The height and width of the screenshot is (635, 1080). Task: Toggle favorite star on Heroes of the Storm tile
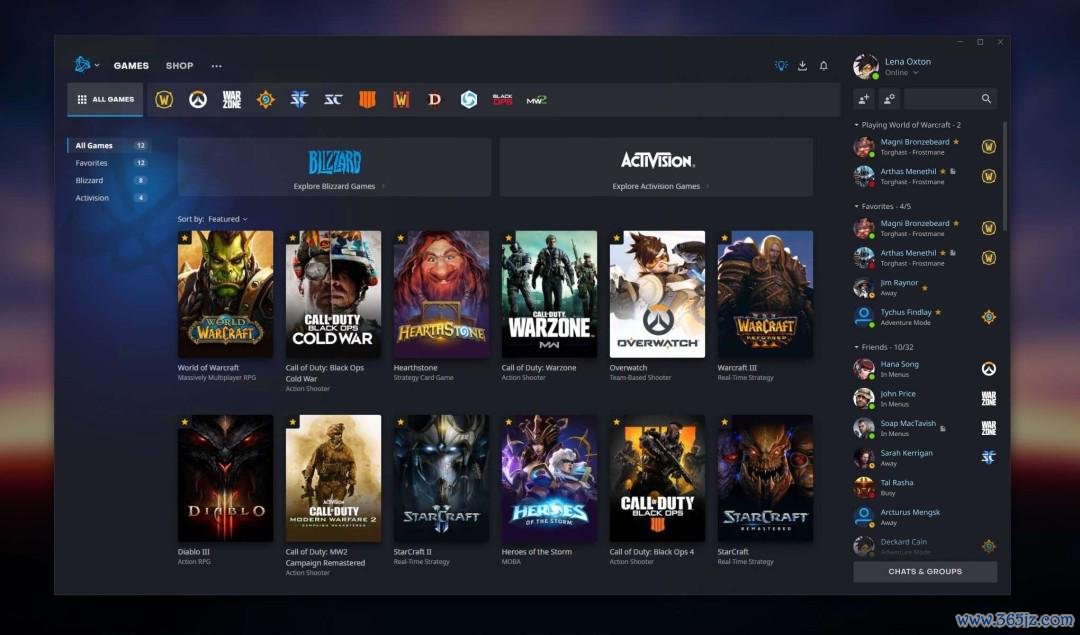coord(508,422)
